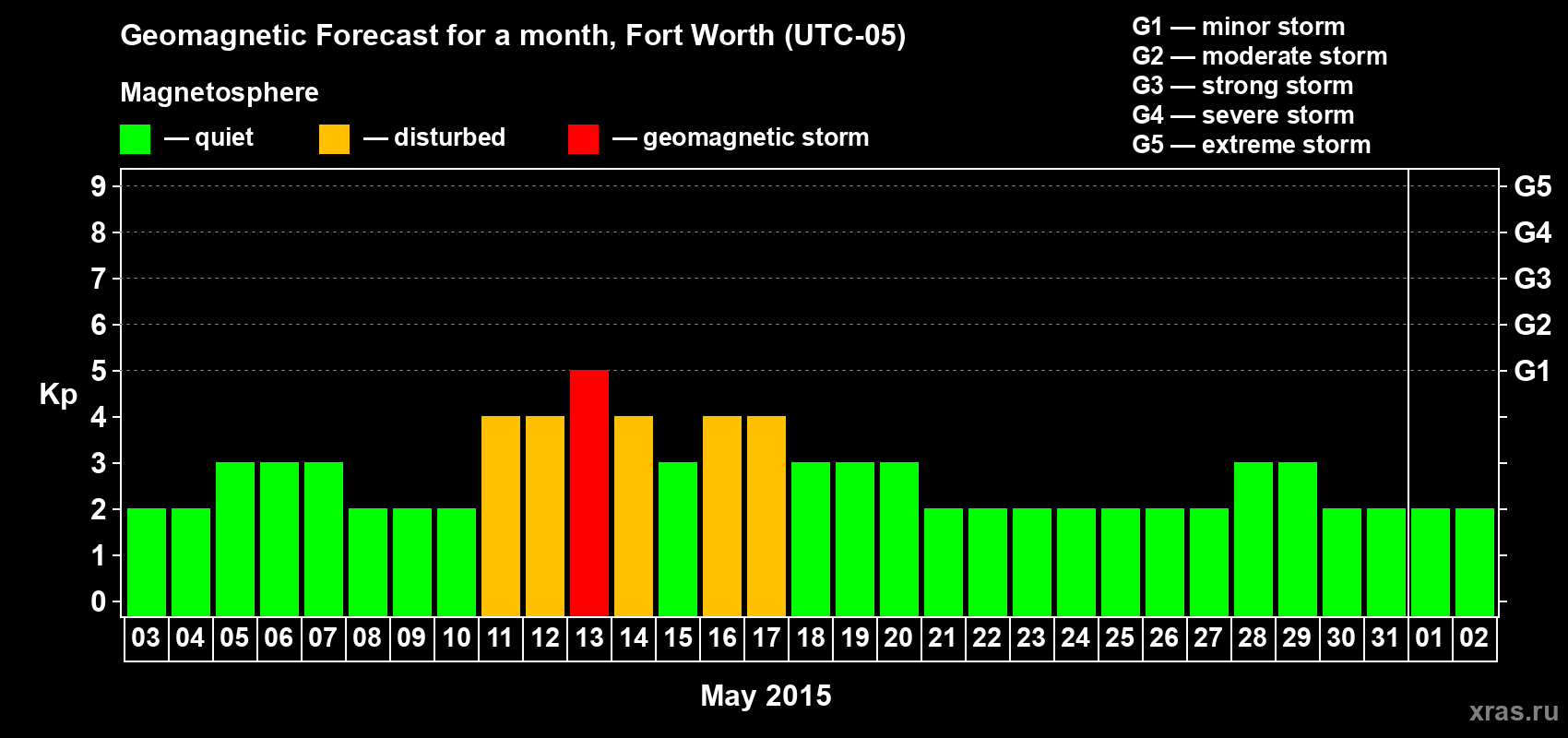Click the Kp value 0 on the axis

[x=99, y=601]
